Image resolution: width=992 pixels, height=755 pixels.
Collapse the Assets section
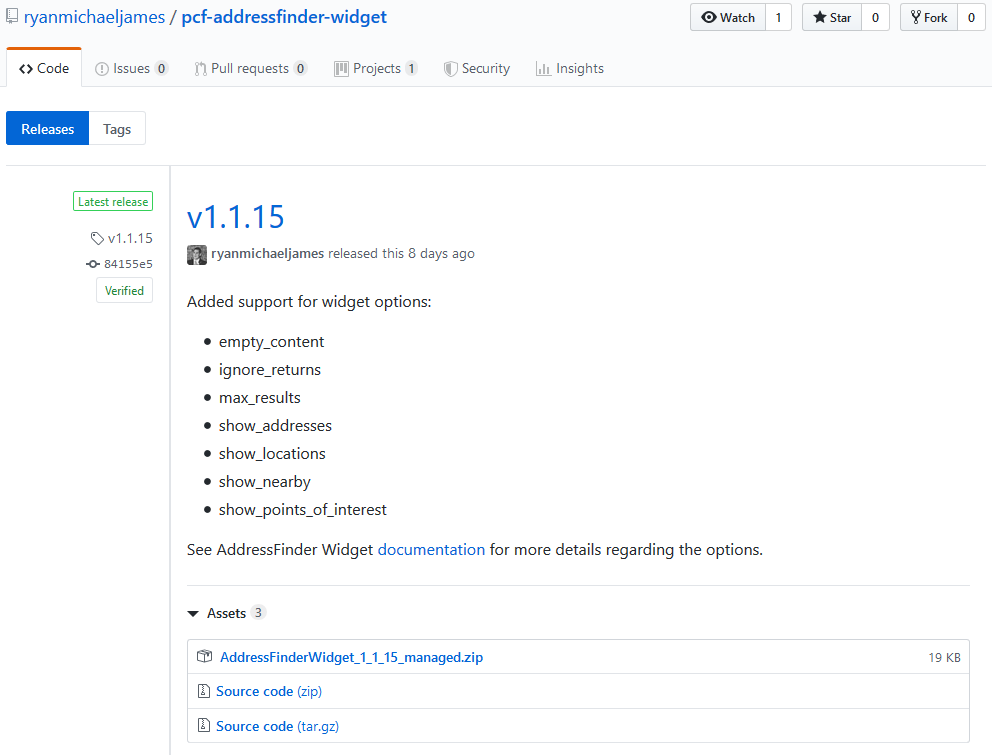(193, 613)
